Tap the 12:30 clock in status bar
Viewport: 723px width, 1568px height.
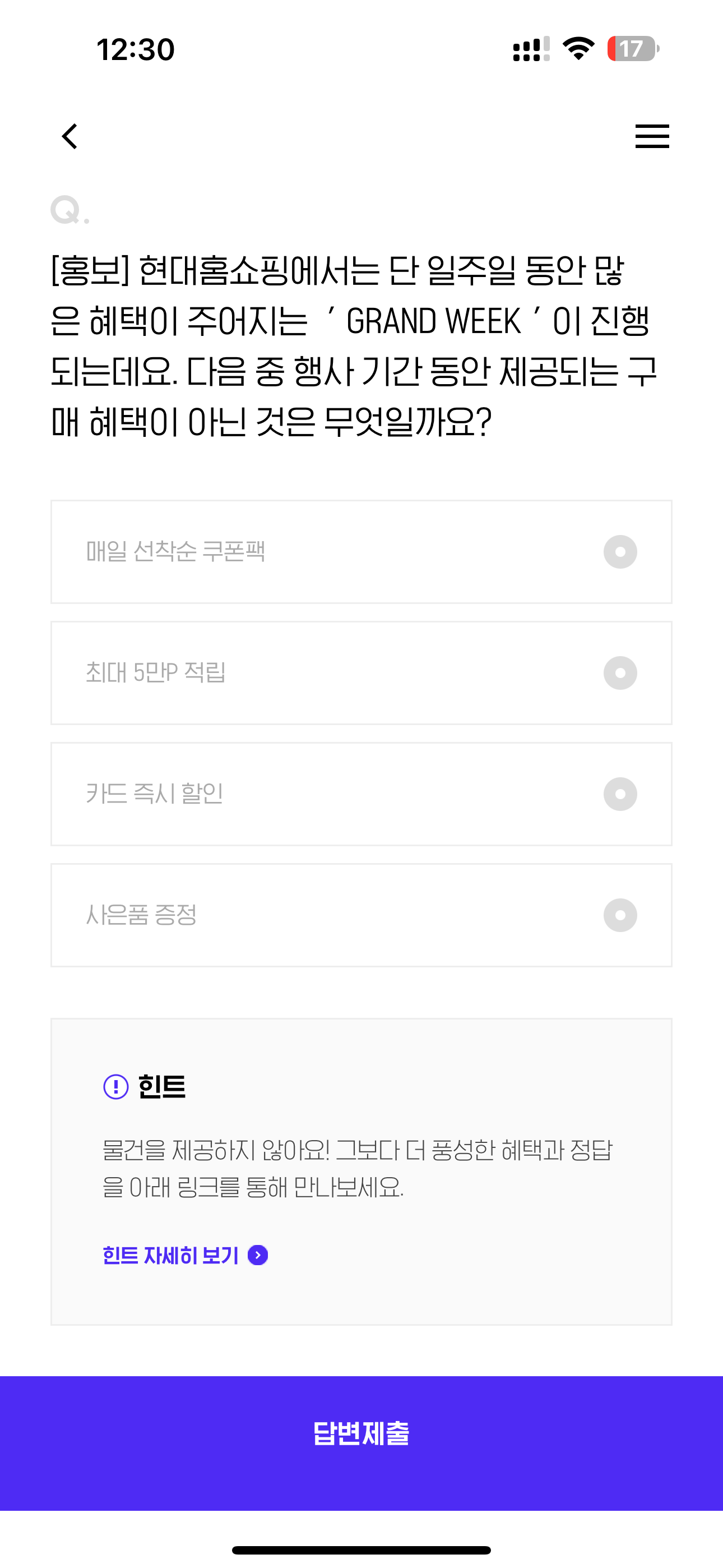coord(136,49)
